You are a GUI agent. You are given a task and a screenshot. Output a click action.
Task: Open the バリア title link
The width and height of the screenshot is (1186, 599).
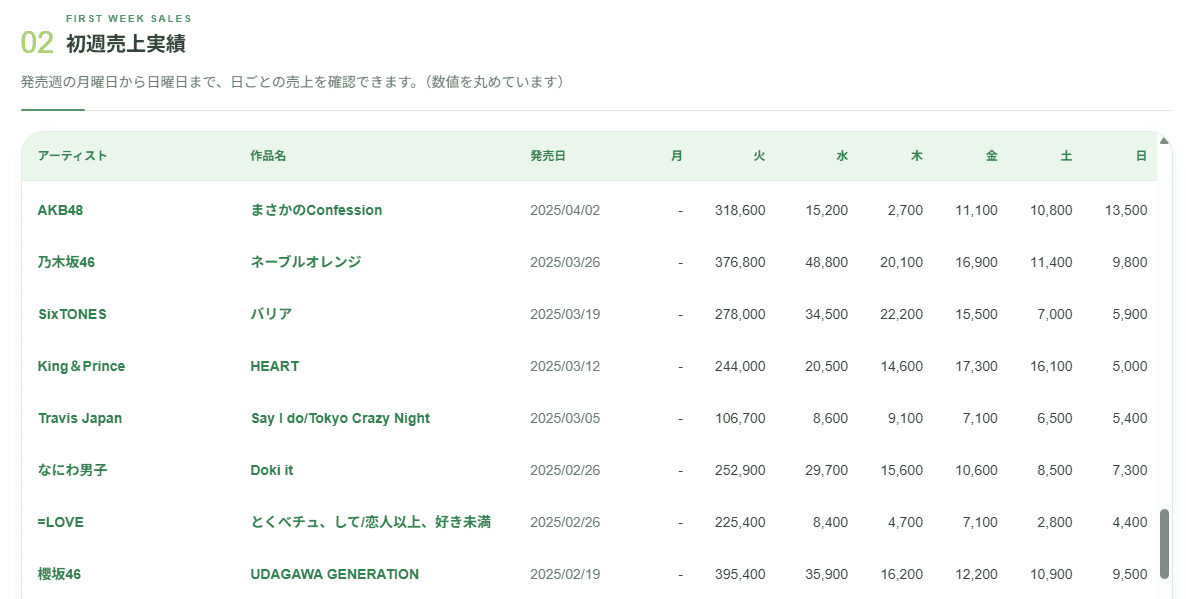click(272, 314)
